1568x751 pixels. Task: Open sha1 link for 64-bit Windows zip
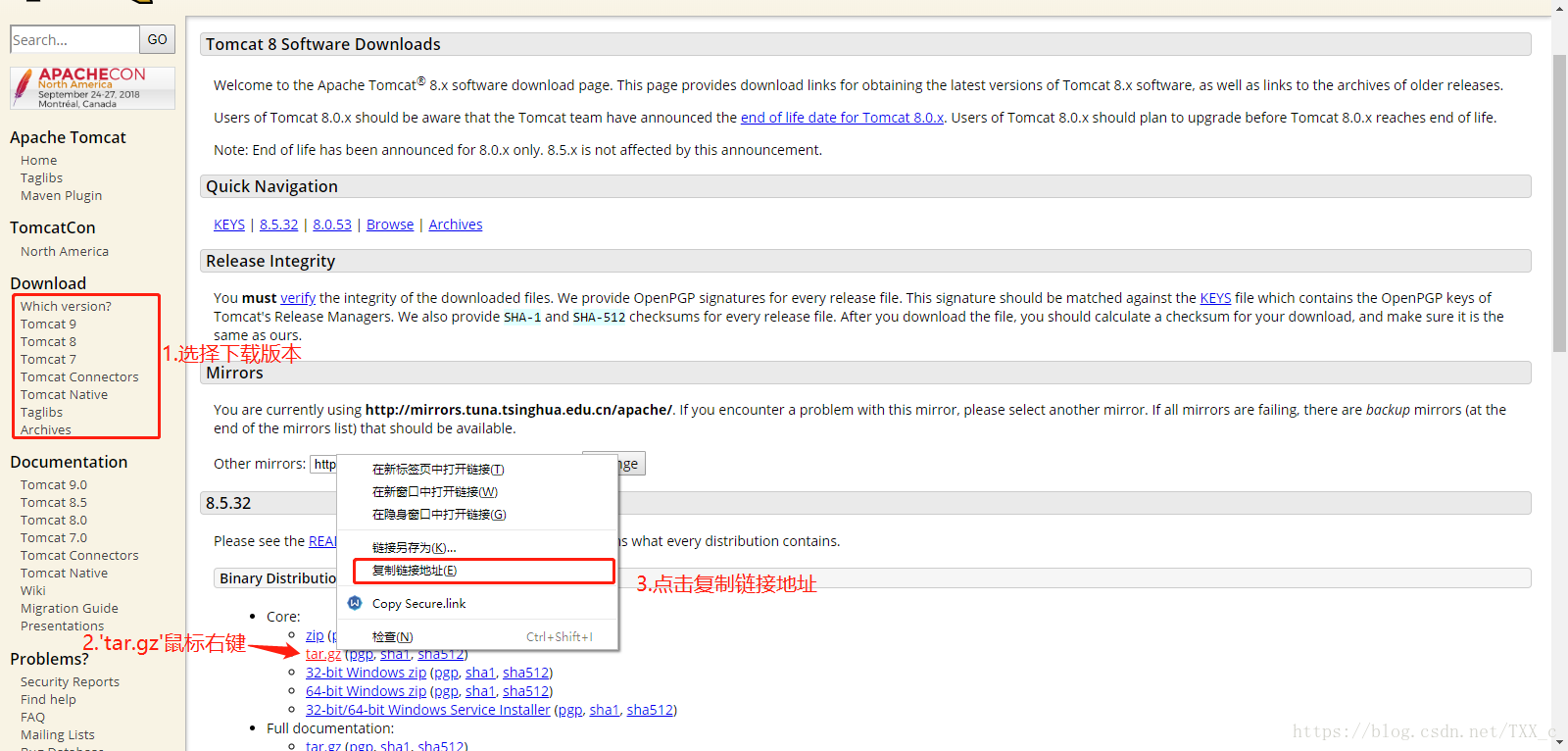coord(480,691)
